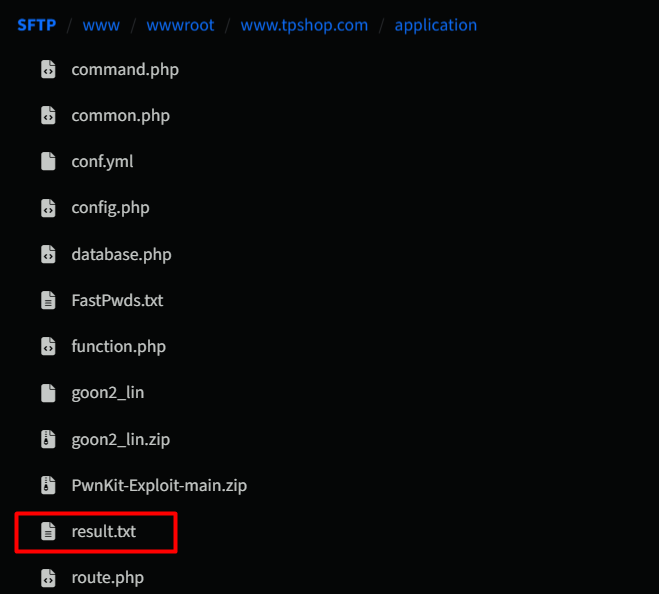This screenshot has height=594, width=659.
Task: Open the function.php file
Action: (118, 347)
